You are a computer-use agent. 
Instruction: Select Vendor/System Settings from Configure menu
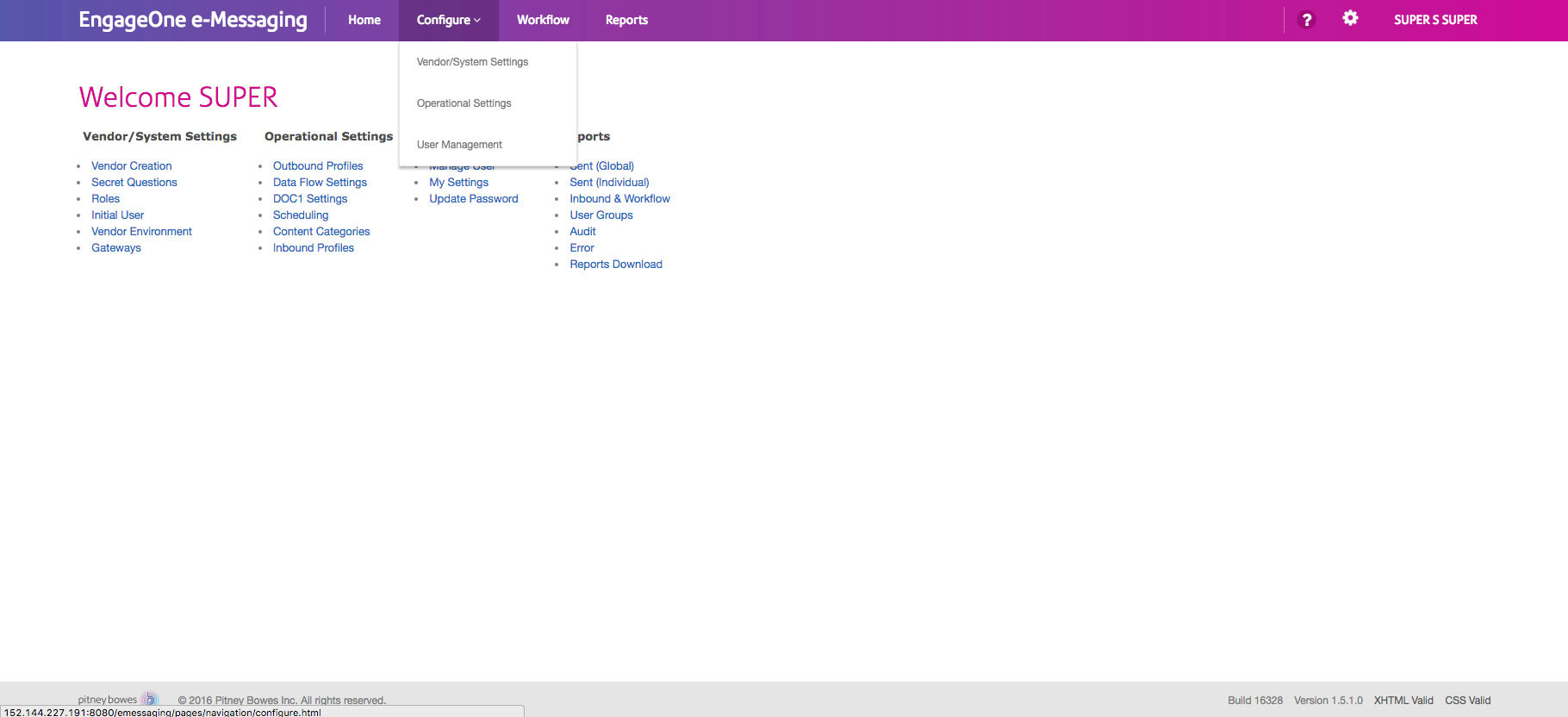coord(472,62)
